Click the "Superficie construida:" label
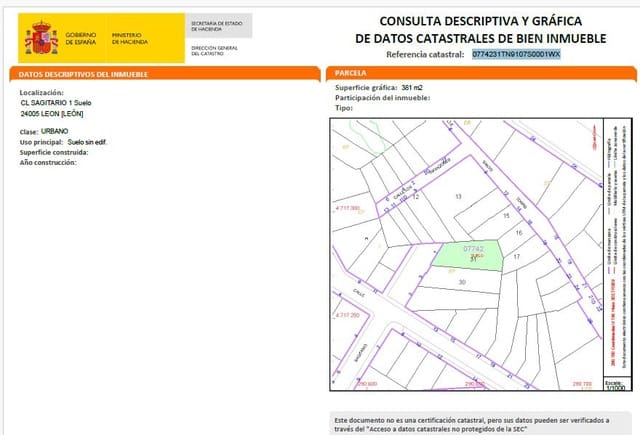 pyautogui.click(x=54, y=152)
